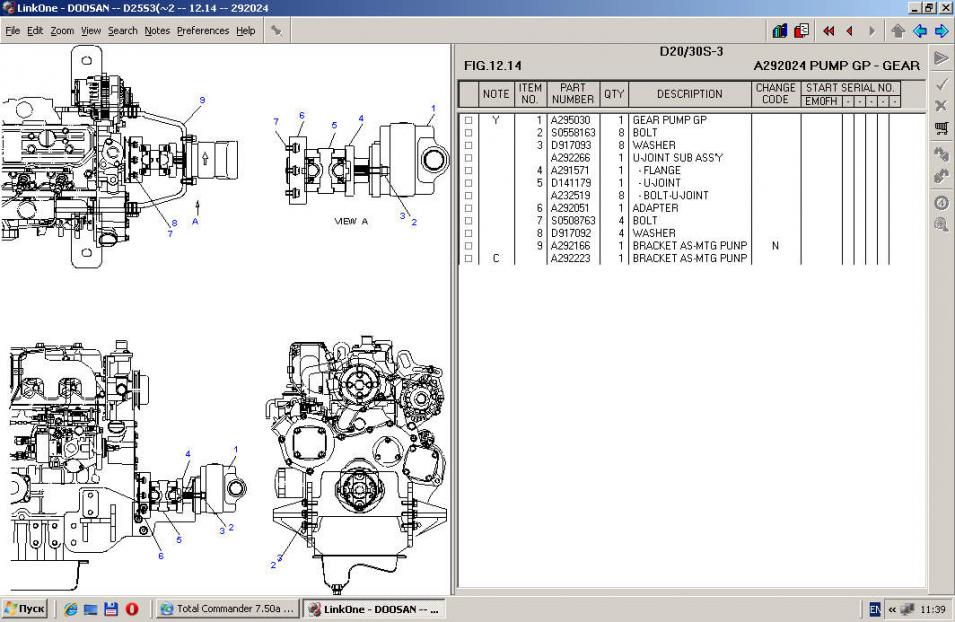Click change code N in BRACKET row
Viewport: 955px width, 622px height.
[x=775, y=246]
